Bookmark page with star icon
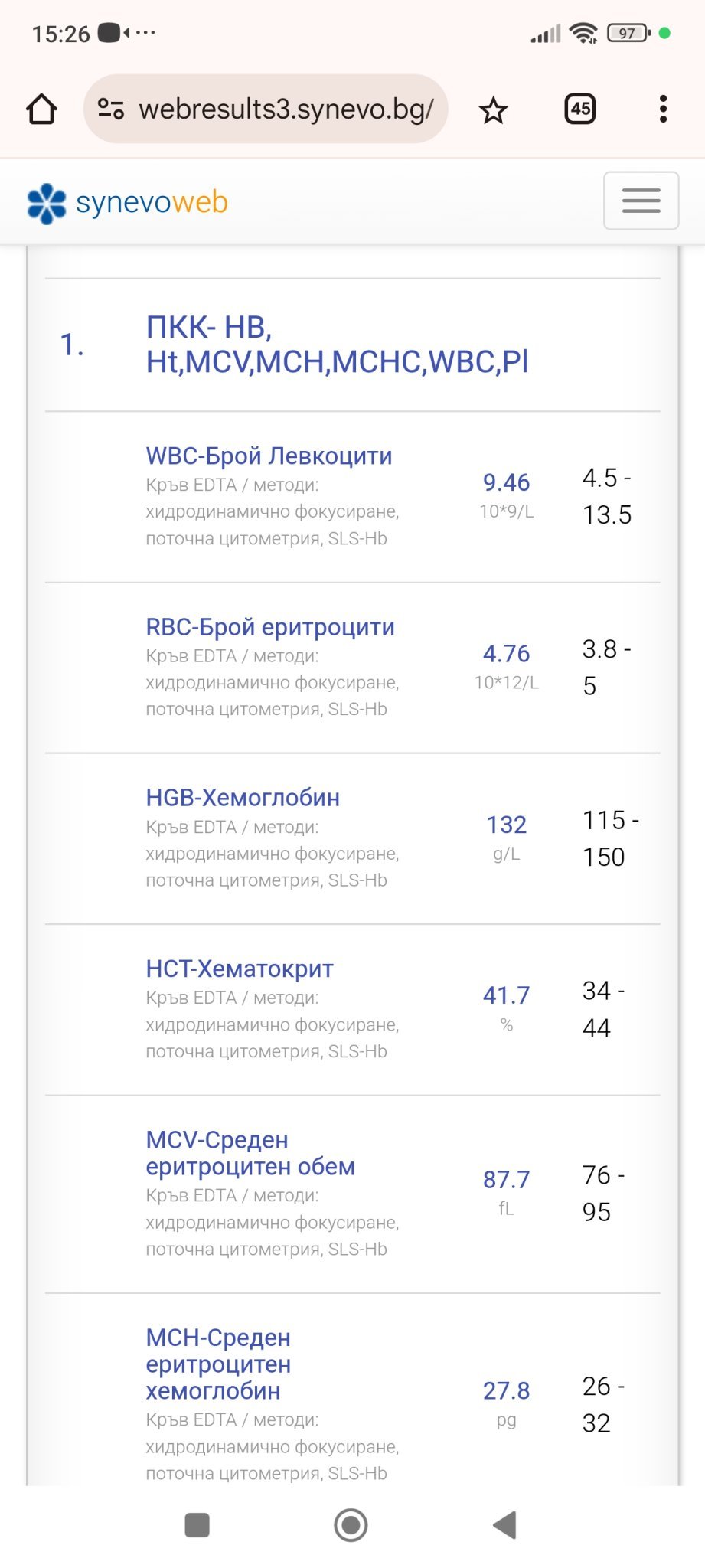705x1568 pixels. (493, 110)
